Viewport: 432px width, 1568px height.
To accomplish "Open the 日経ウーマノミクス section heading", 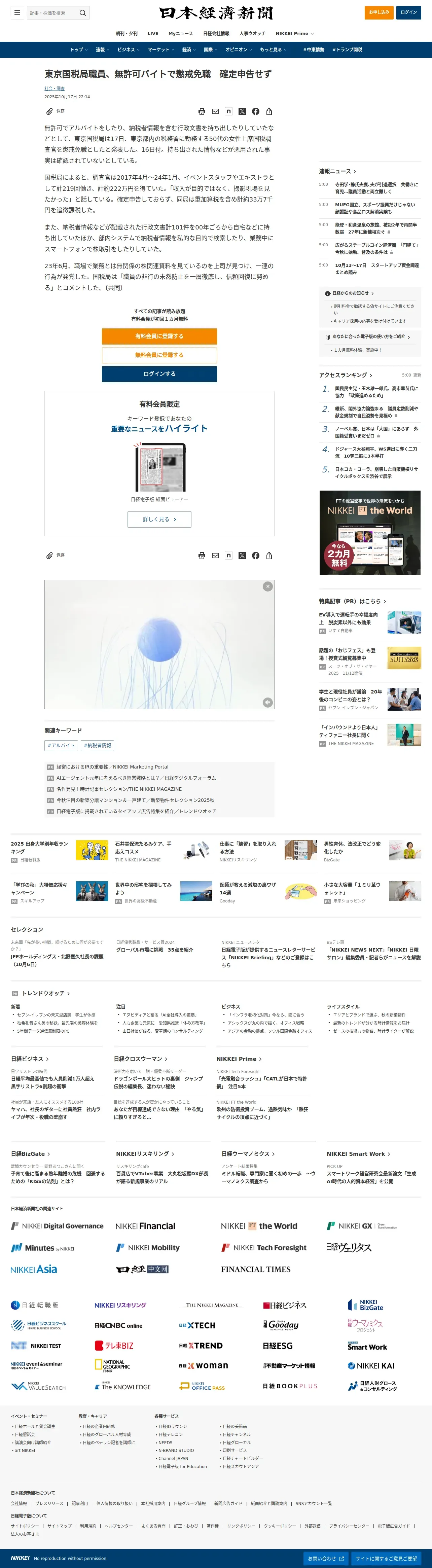I will 248,1153.
